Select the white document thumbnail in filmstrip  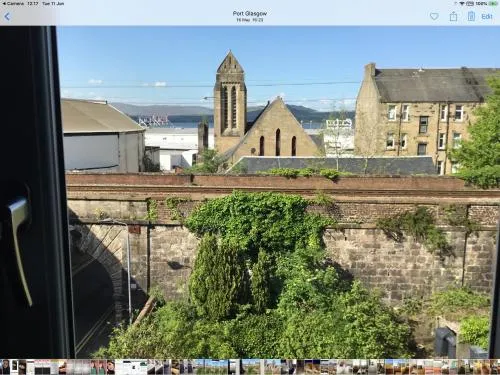[131, 367]
